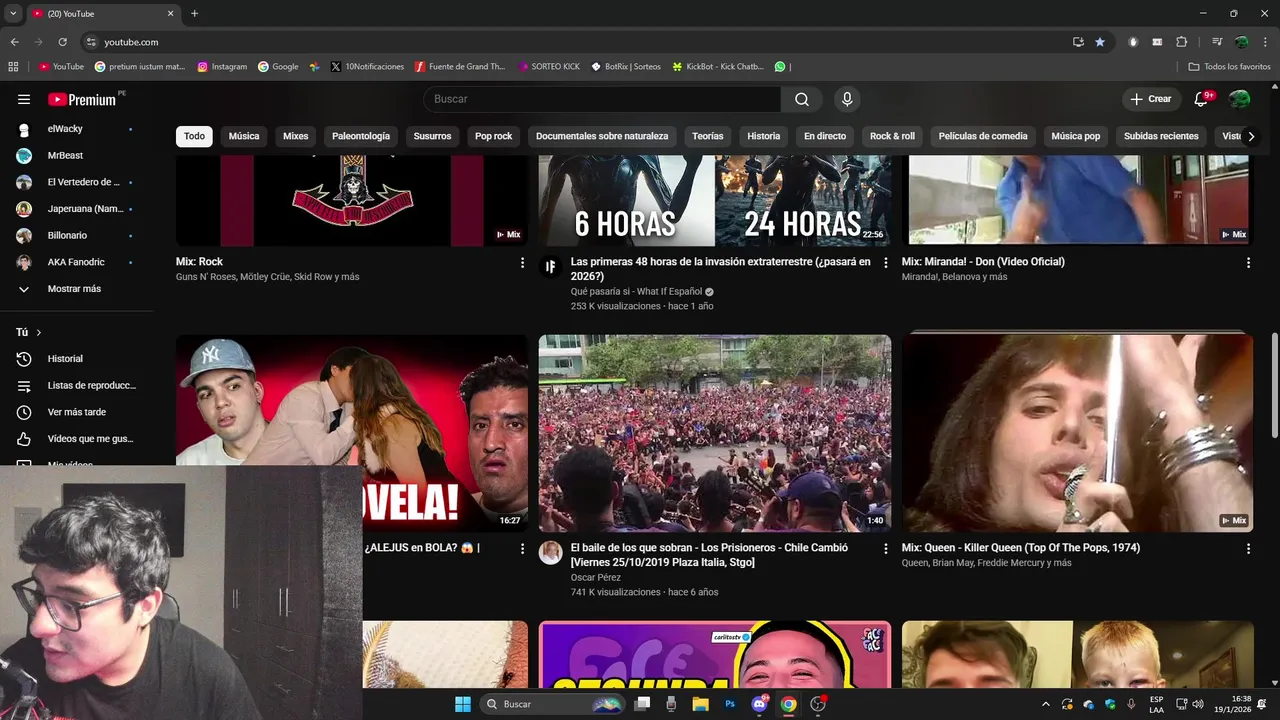Open Oscar Pérez channel avatar
The width and height of the screenshot is (1280, 720).
pos(551,553)
